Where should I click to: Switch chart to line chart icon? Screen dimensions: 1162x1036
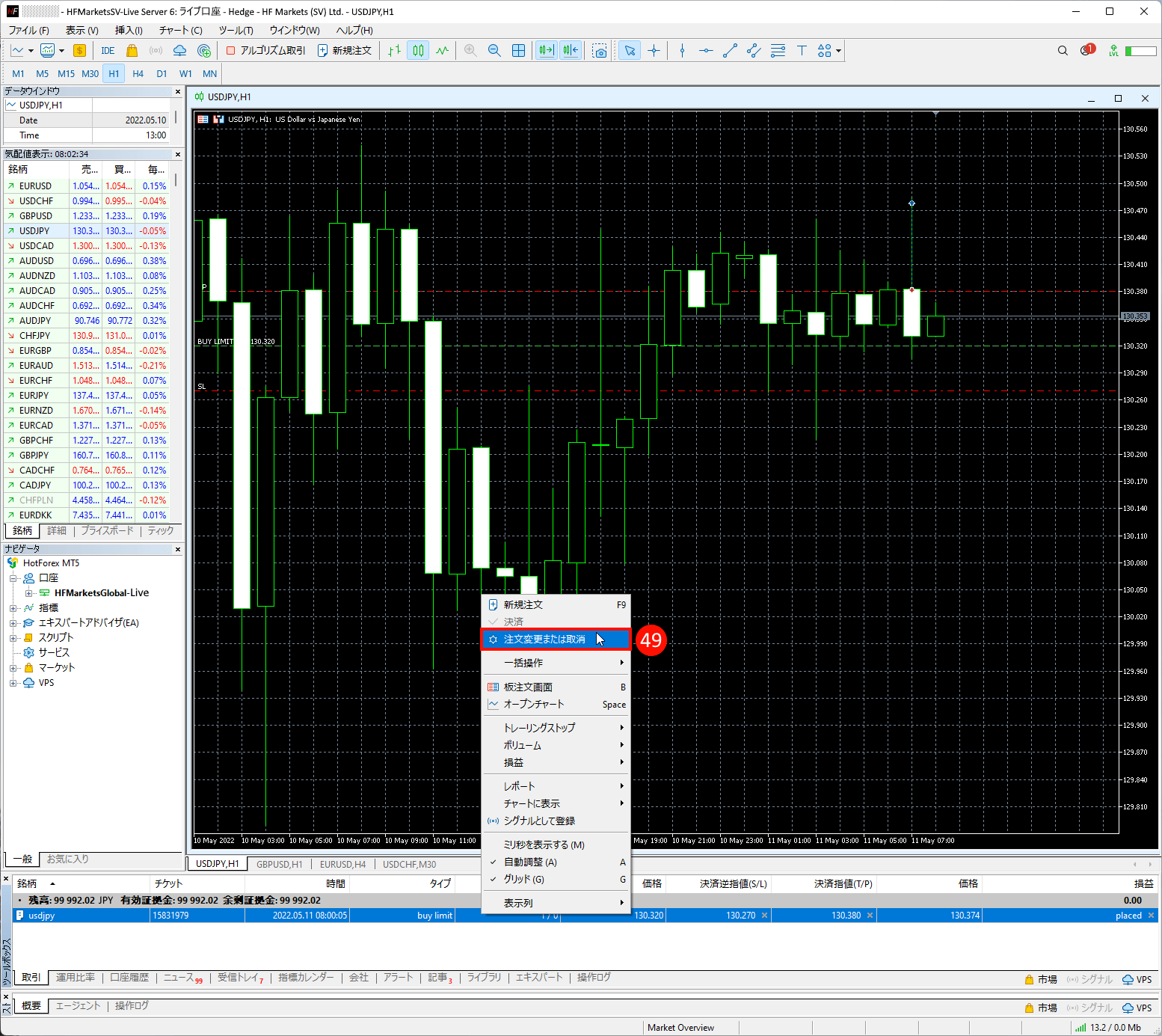443,51
